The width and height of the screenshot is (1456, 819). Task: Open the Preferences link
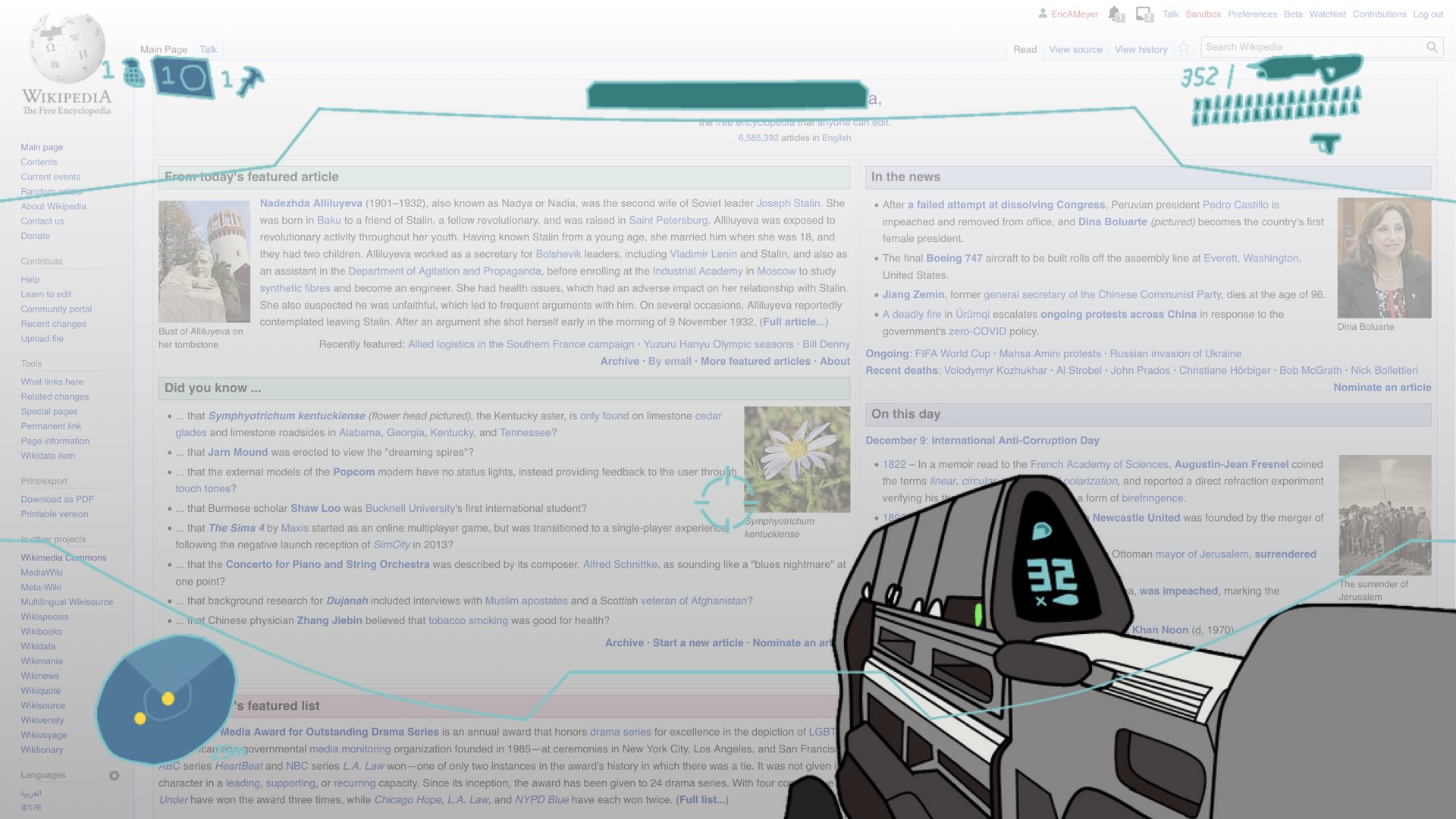[x=1252, y=14]
